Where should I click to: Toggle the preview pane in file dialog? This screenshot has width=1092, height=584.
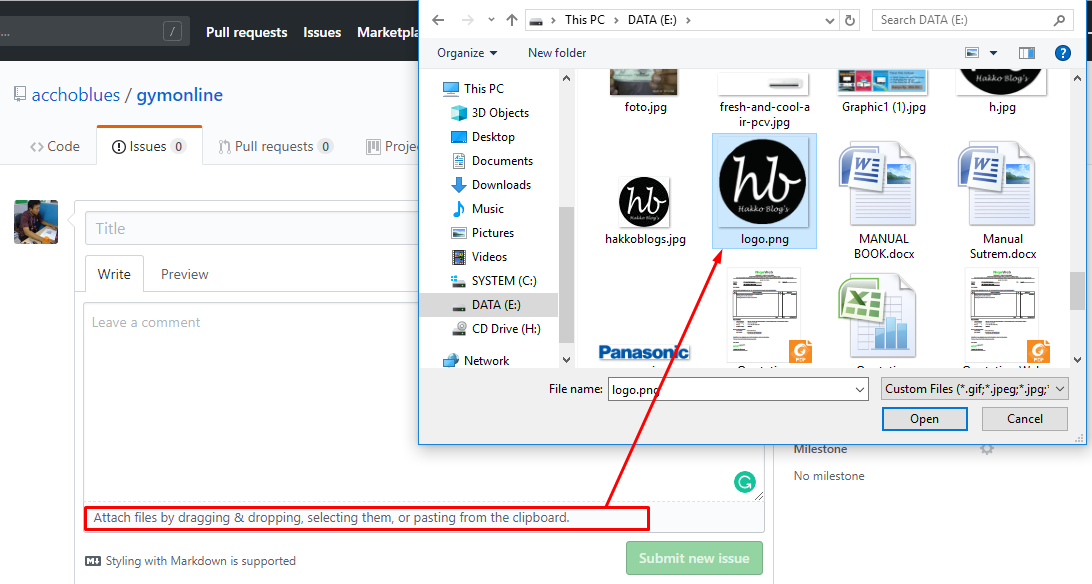tap(1026, 52)
